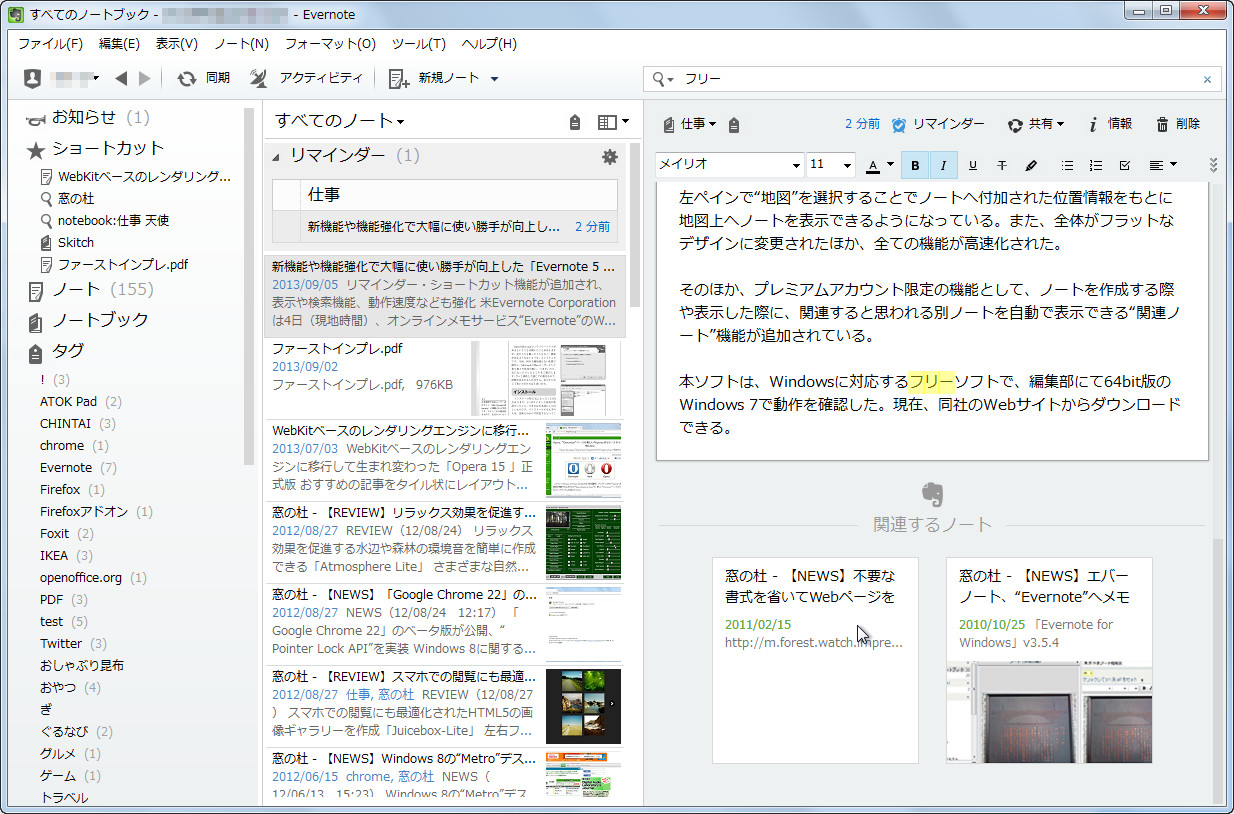Create a note with 新規ノート

[433, 78]
